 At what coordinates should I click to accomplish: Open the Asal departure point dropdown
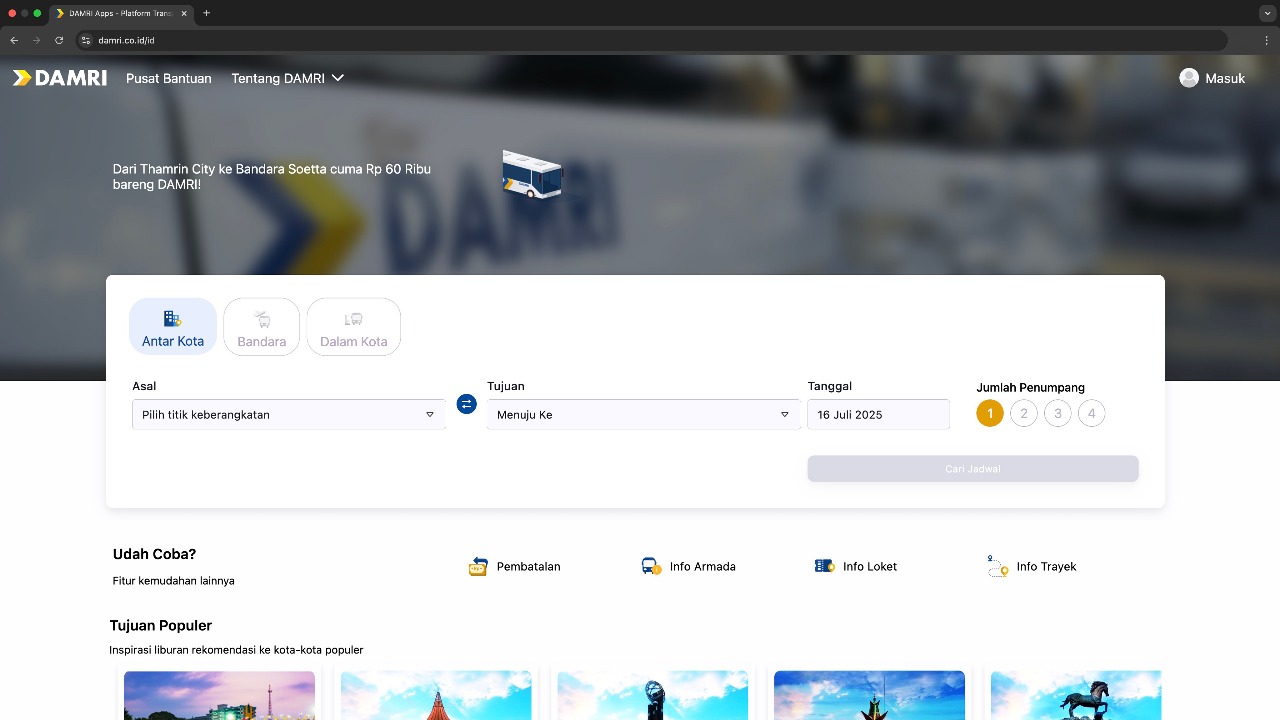click(x=289, y=414)
